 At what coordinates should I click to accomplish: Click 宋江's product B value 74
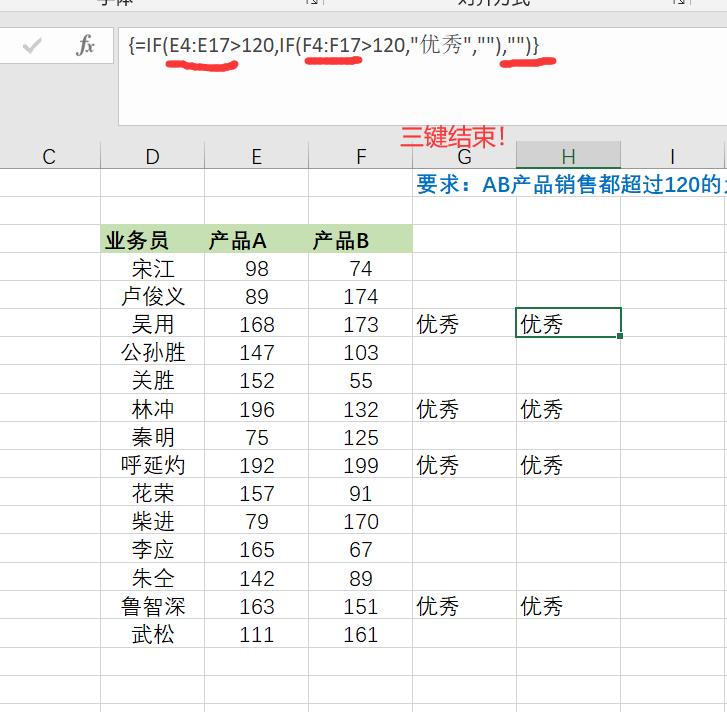(361, 268)
